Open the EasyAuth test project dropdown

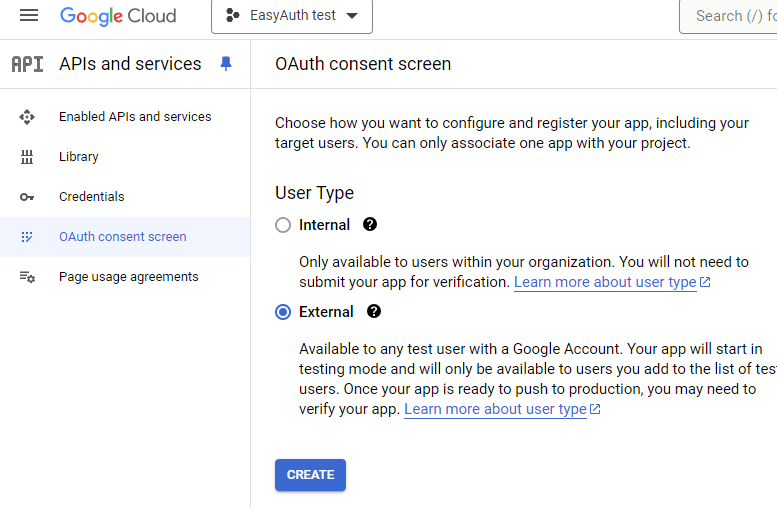coord(292,16)
